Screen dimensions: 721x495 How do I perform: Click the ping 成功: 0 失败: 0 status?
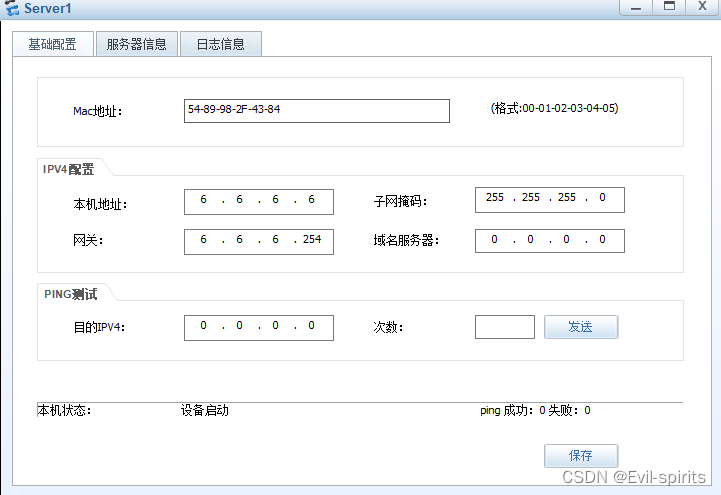click(x=535, y=410)
